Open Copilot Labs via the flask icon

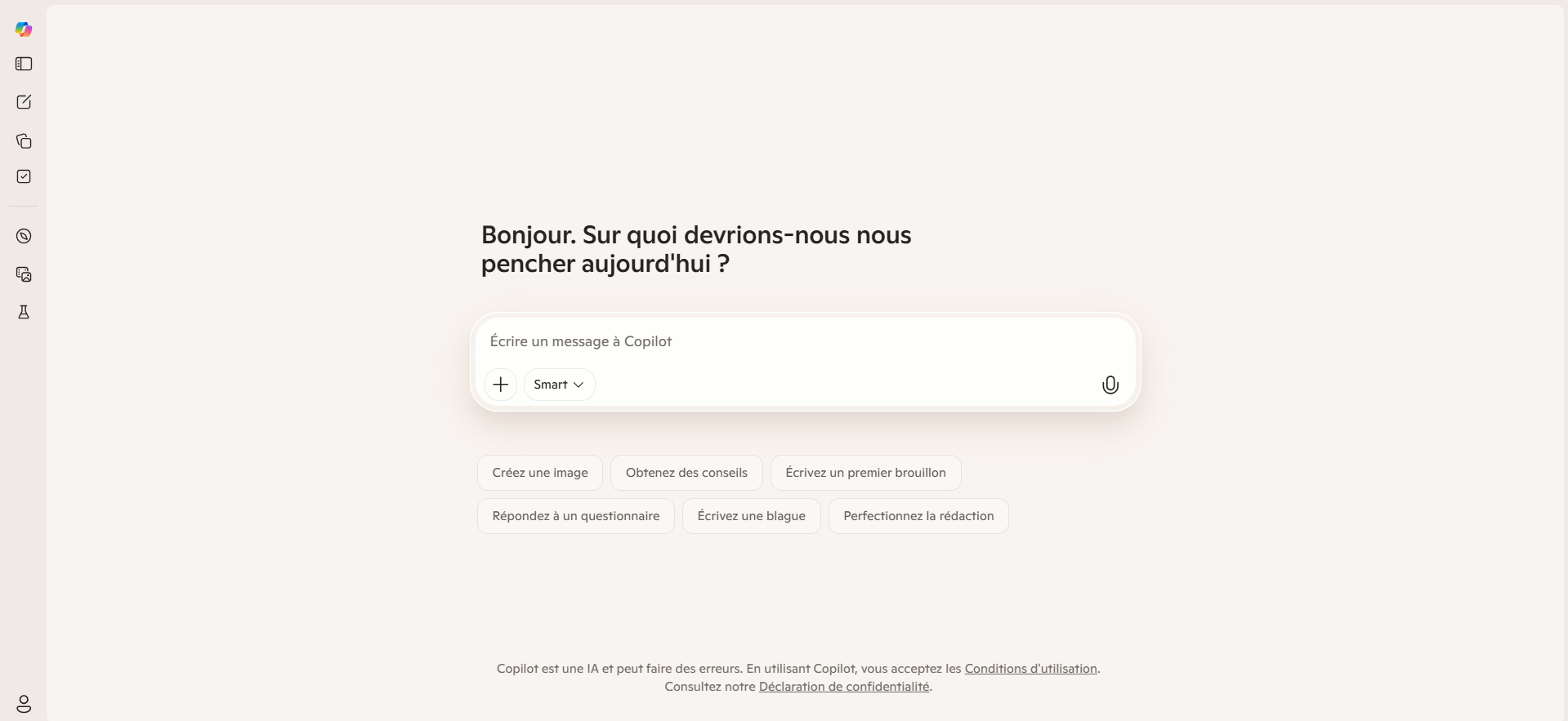pos(23,311)
